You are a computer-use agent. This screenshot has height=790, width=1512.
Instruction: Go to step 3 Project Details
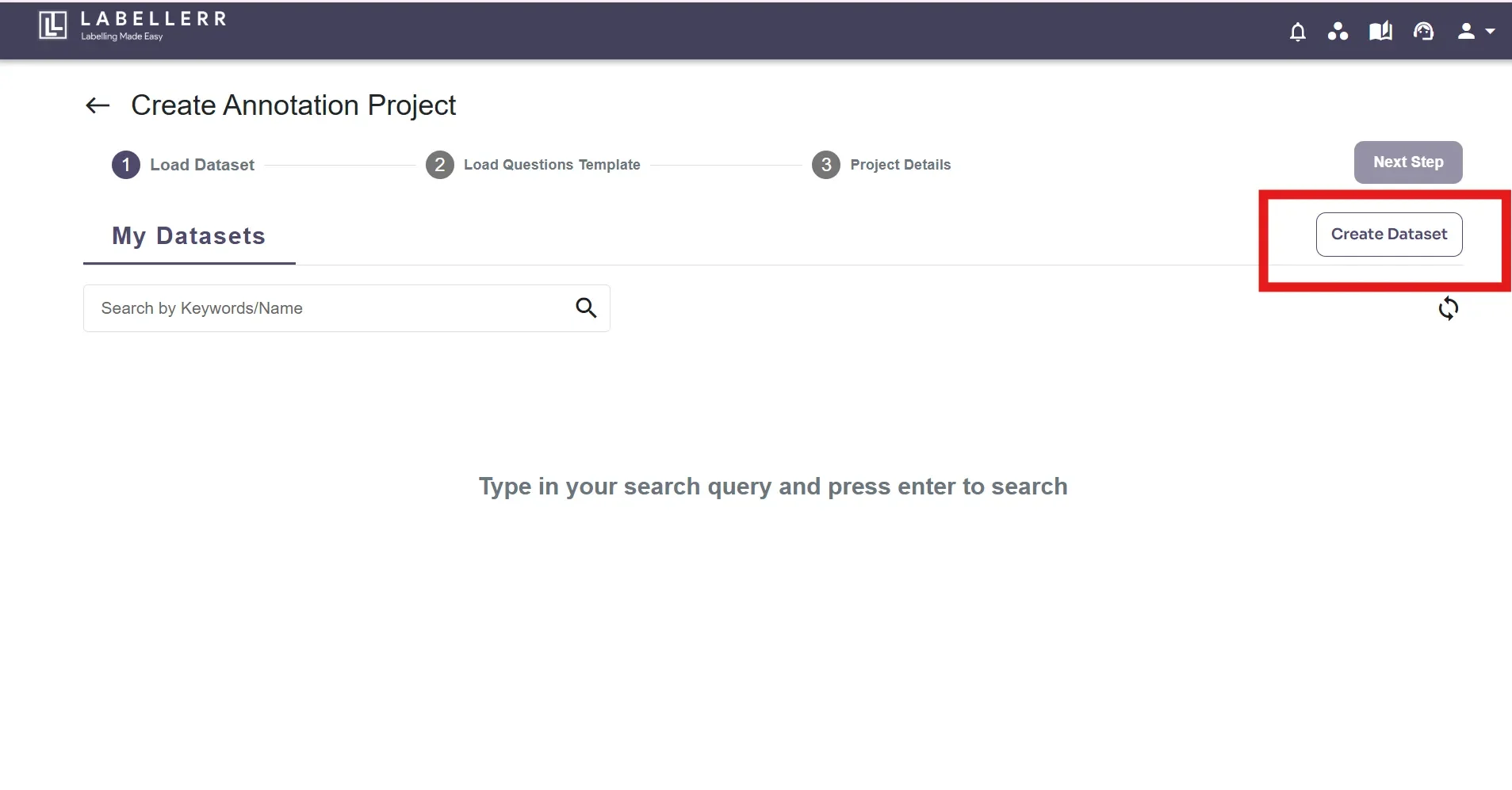click(882, 165)
